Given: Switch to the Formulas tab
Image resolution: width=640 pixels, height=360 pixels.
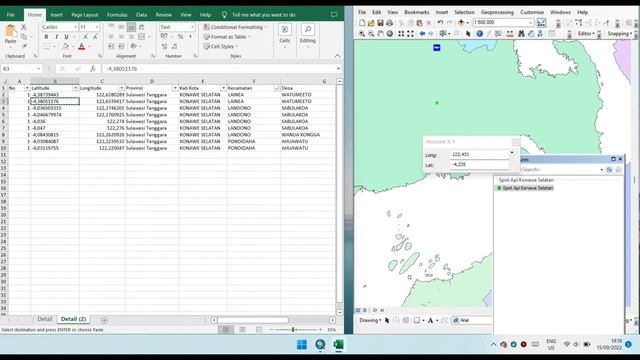Looking at the screenshot, I should [x=117, y=15].
